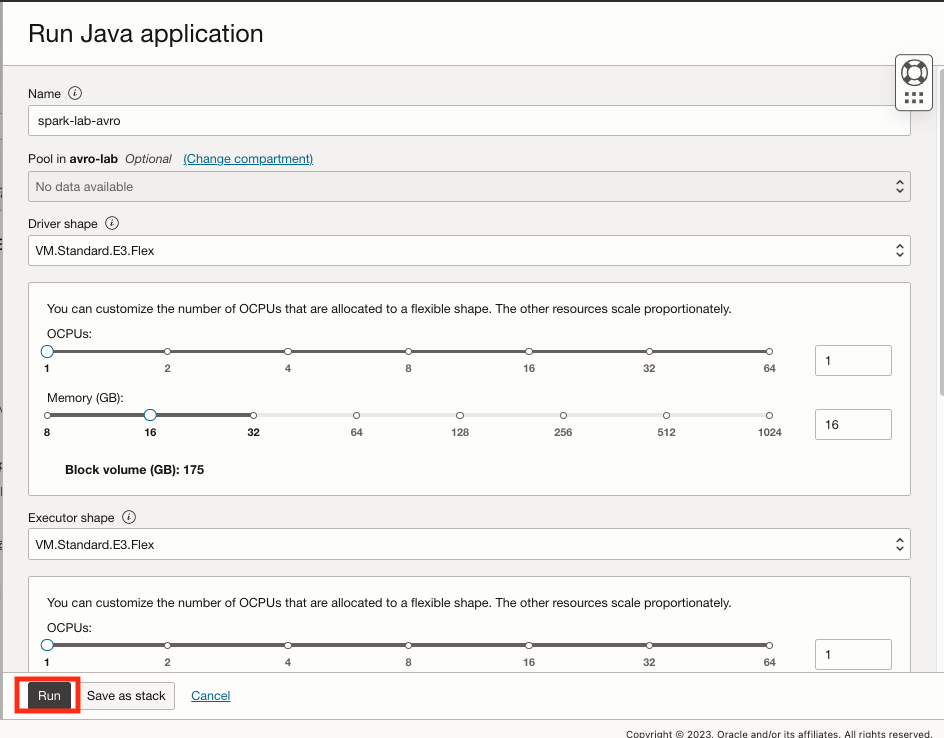The height and width of the screenshot is (738, 944).
Task: Click the Save as stack button
Action: 126,696
